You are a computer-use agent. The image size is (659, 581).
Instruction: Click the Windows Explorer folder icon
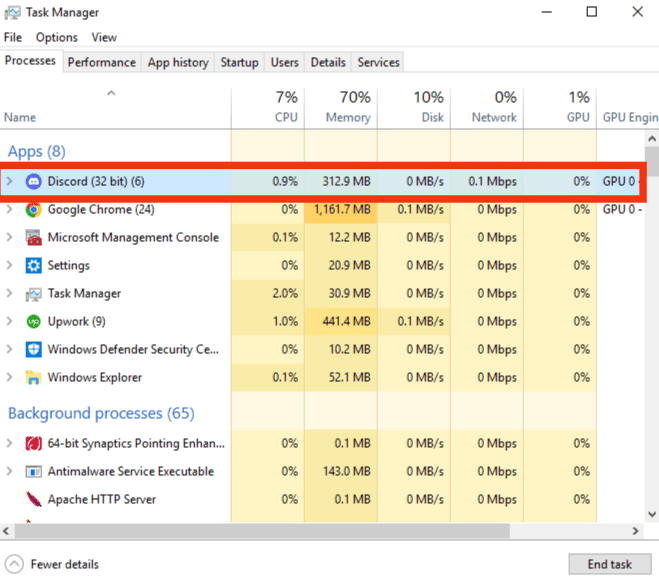tap(34, 378)
